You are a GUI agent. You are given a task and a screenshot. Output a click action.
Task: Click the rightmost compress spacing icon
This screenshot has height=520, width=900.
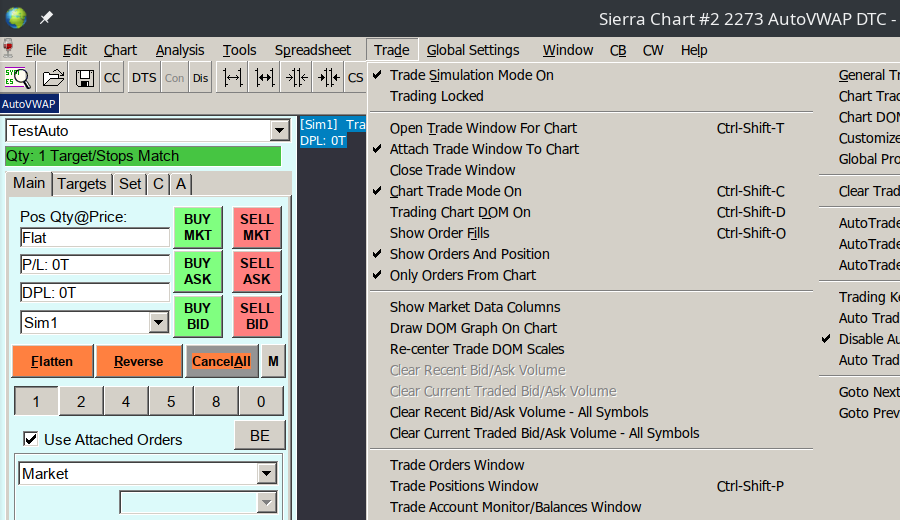[329, 77]
